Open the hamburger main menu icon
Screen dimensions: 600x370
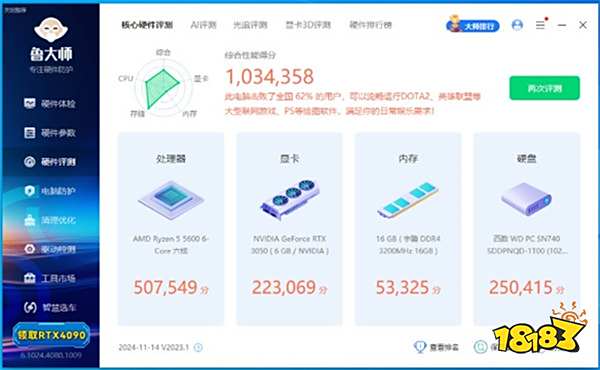coord(540,25)
